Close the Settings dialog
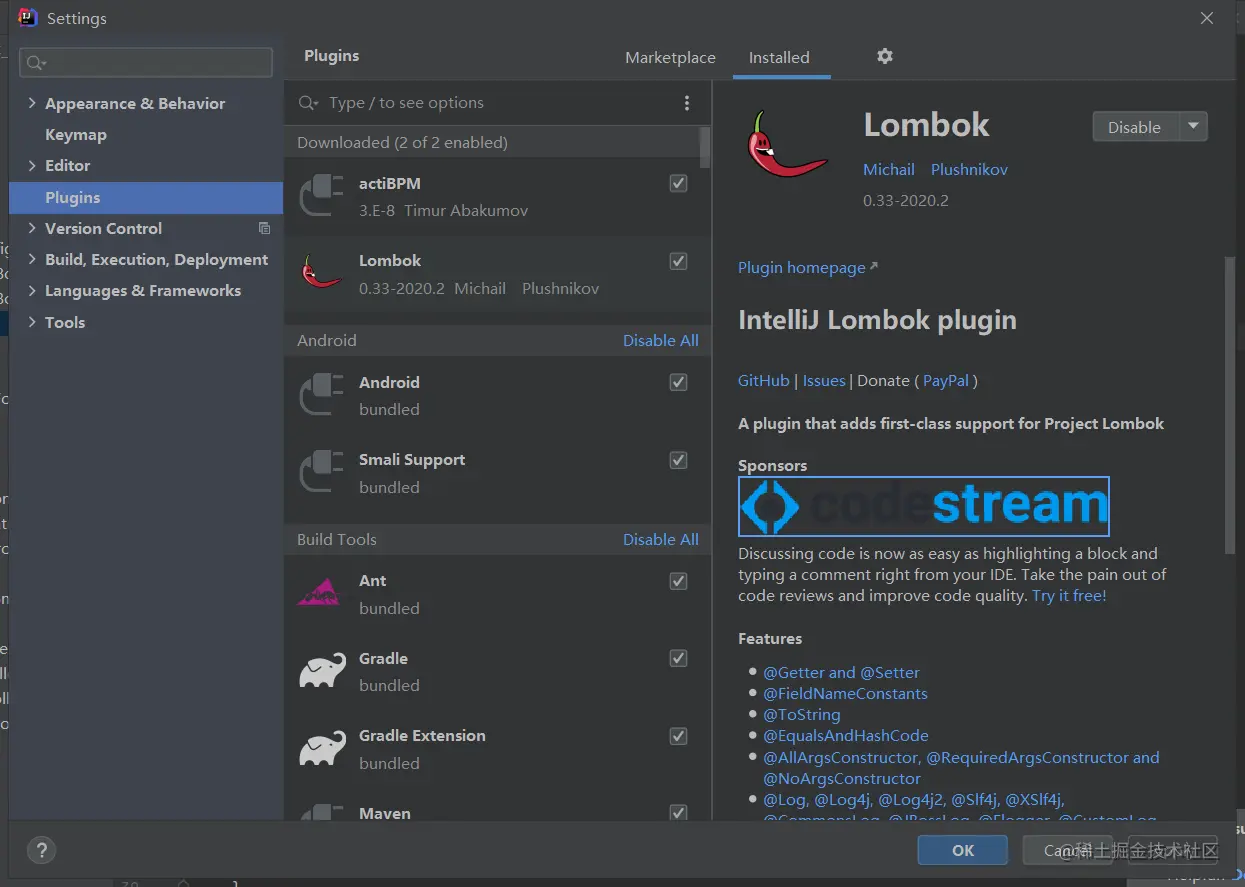Image resolution: width=1245 pixels, height=887 pixels. 1207,18
